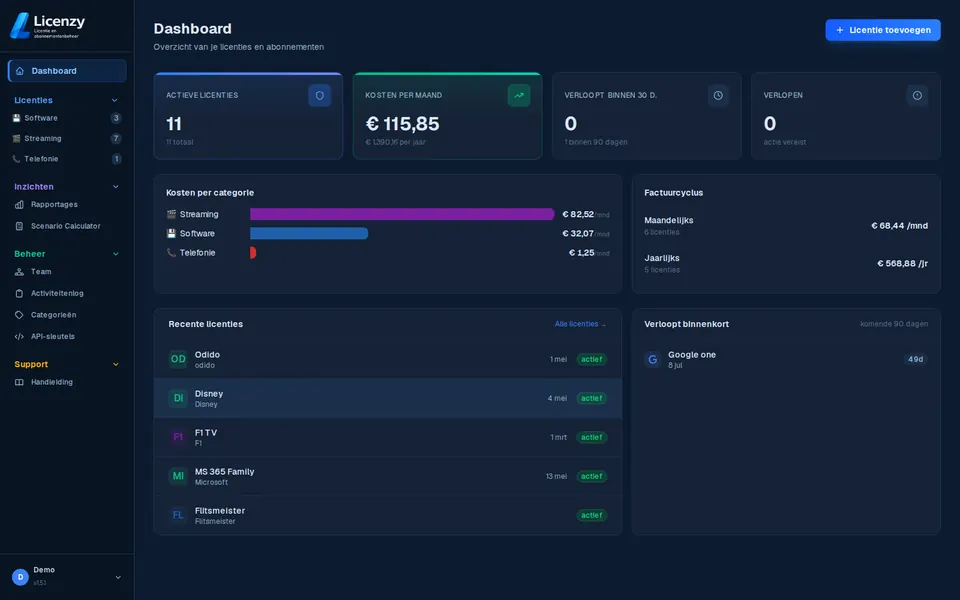
Task: Follow the Alle licenties link
Action: click(580, 324)
